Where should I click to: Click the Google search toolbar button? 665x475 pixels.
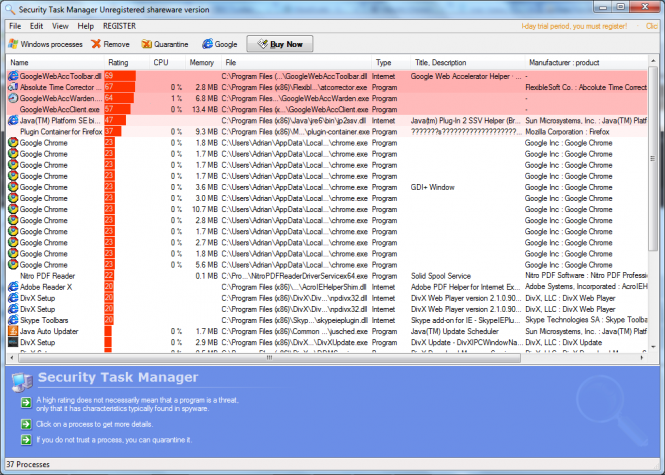click(x=220, y=44)
